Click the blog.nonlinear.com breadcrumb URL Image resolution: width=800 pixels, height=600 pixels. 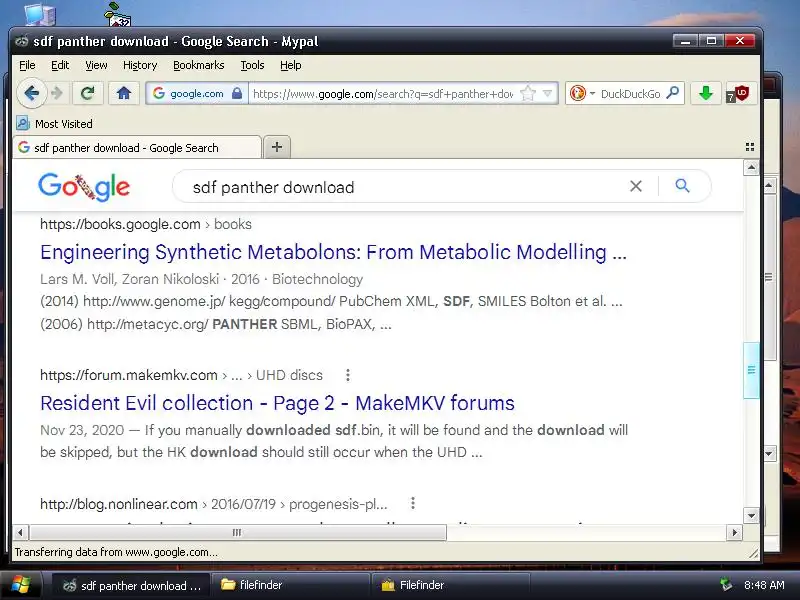213,504
